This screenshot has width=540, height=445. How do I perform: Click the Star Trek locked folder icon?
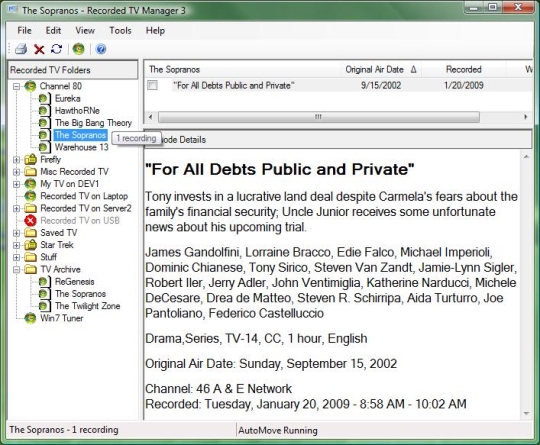[x=30, y=245]
